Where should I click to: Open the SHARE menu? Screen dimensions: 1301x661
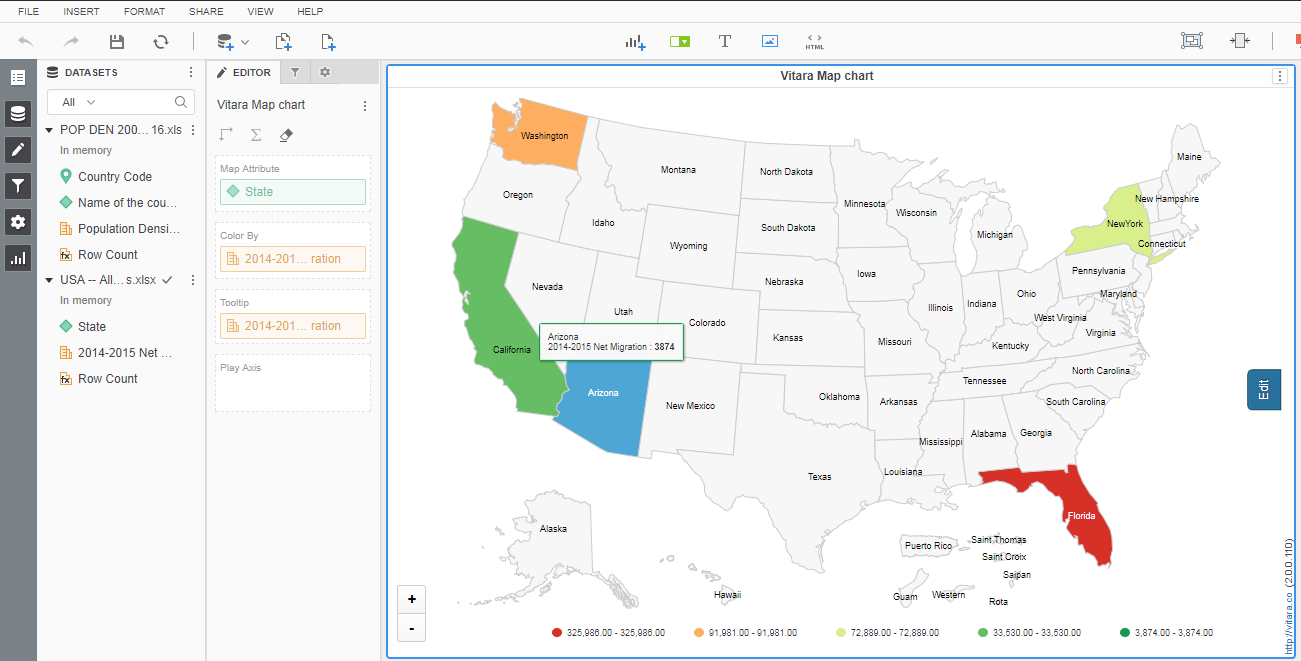(205, 11)
